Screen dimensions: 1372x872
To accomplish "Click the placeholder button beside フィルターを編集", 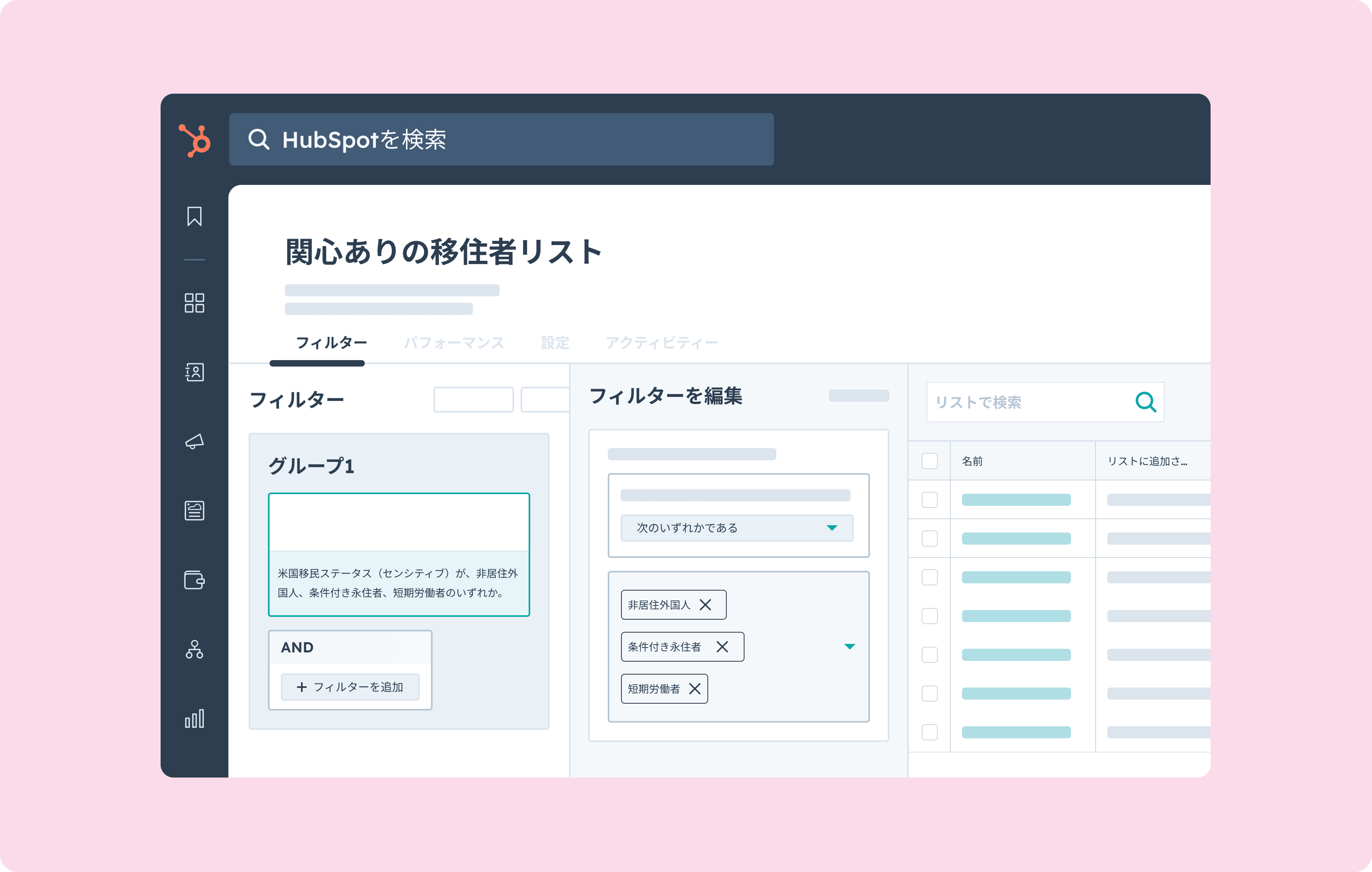I will click(859, 396).
